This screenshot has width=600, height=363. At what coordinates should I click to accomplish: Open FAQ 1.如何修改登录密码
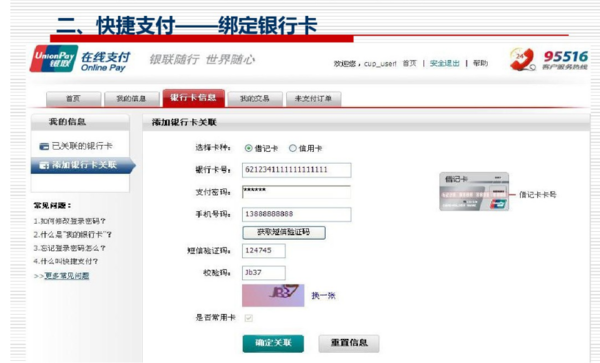[x=69, y=221]
